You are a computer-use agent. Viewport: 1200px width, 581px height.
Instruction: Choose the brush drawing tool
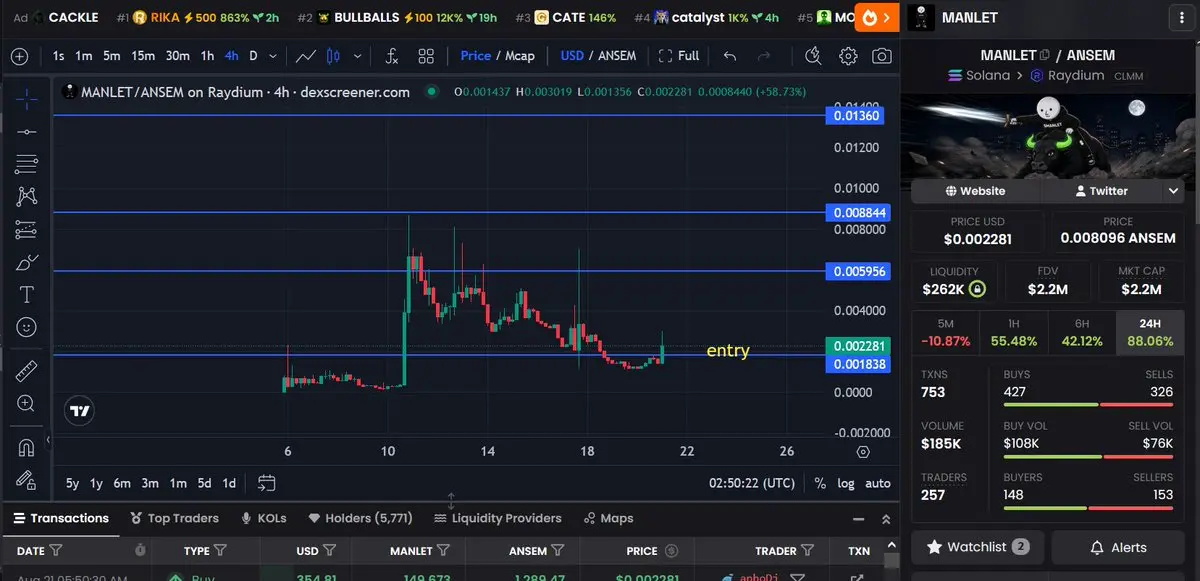(x=27, y=262)
